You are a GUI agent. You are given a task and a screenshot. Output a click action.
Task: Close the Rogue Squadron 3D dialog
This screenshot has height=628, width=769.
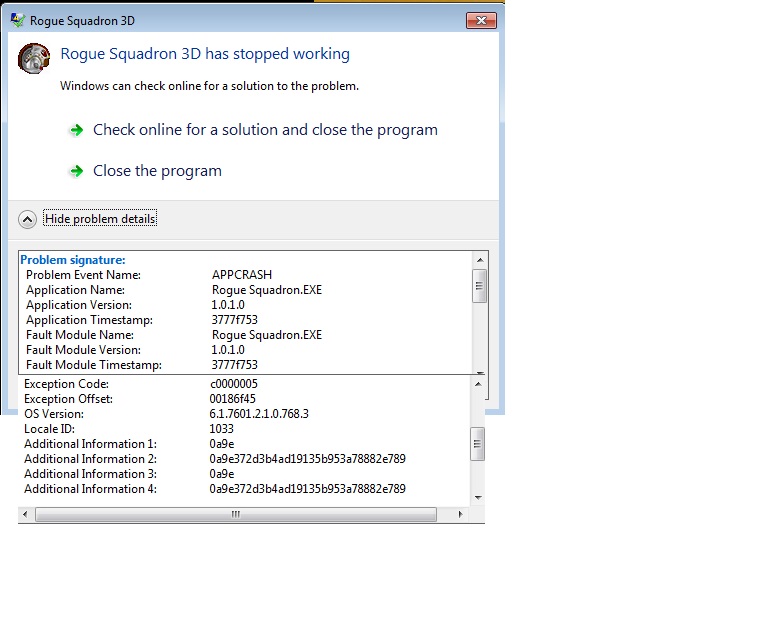[x=481, y=21]
